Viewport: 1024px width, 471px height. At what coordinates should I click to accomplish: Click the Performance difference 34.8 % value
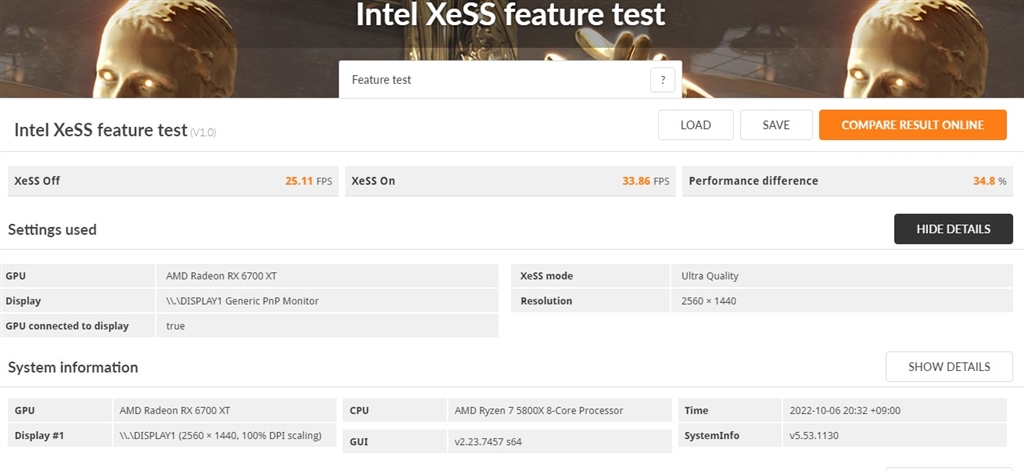click(984, 181)
